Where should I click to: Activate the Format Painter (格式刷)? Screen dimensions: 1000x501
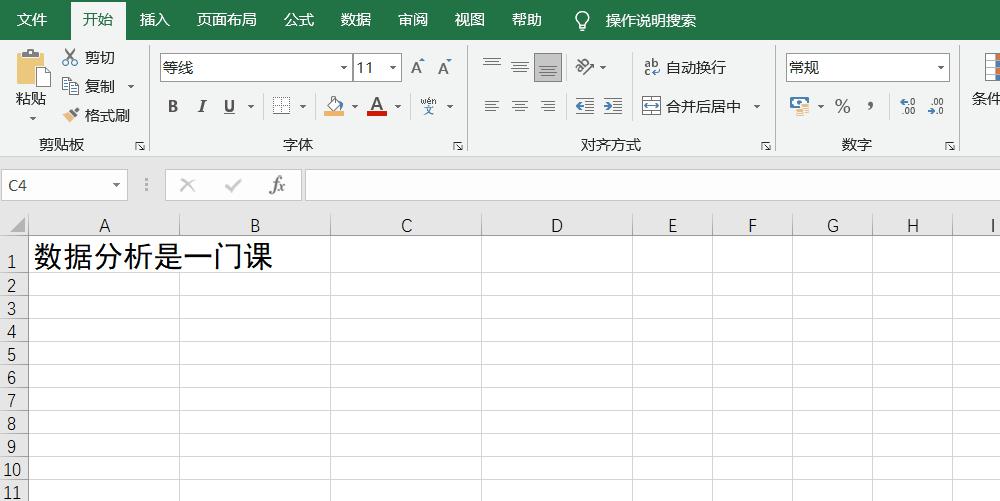coord(96,115)
